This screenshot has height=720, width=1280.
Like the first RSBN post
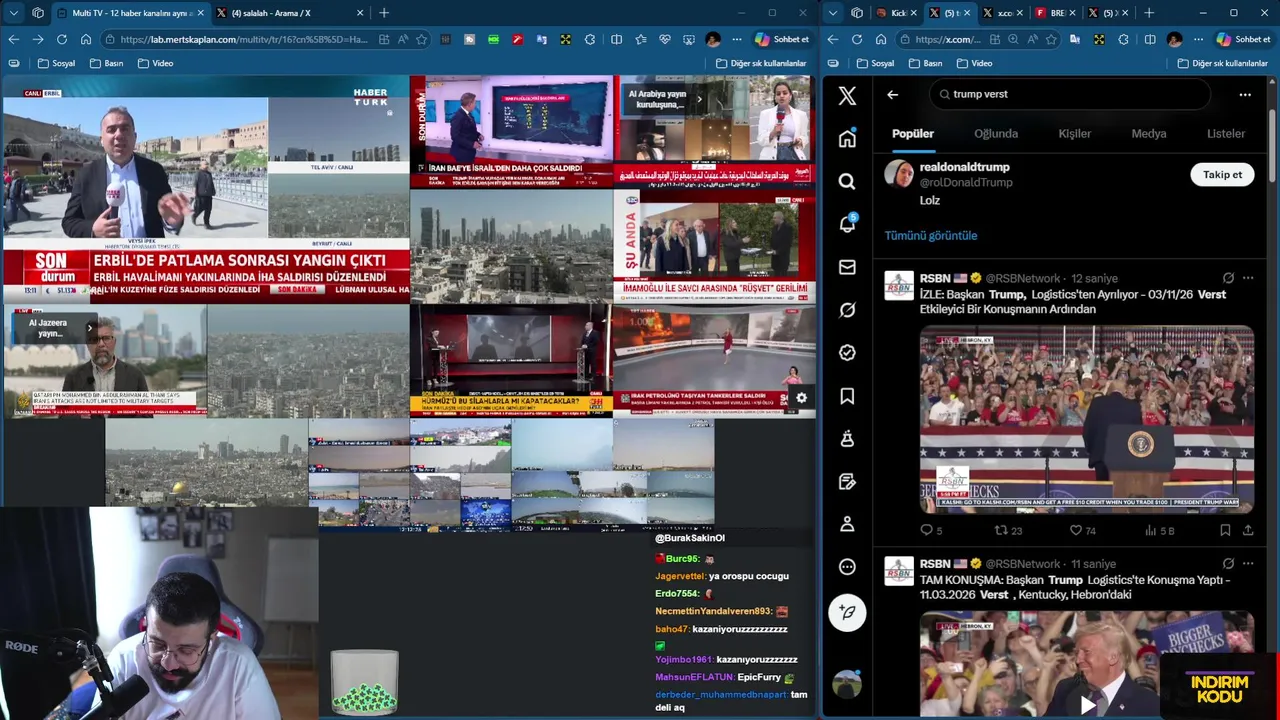[1083, 531]
